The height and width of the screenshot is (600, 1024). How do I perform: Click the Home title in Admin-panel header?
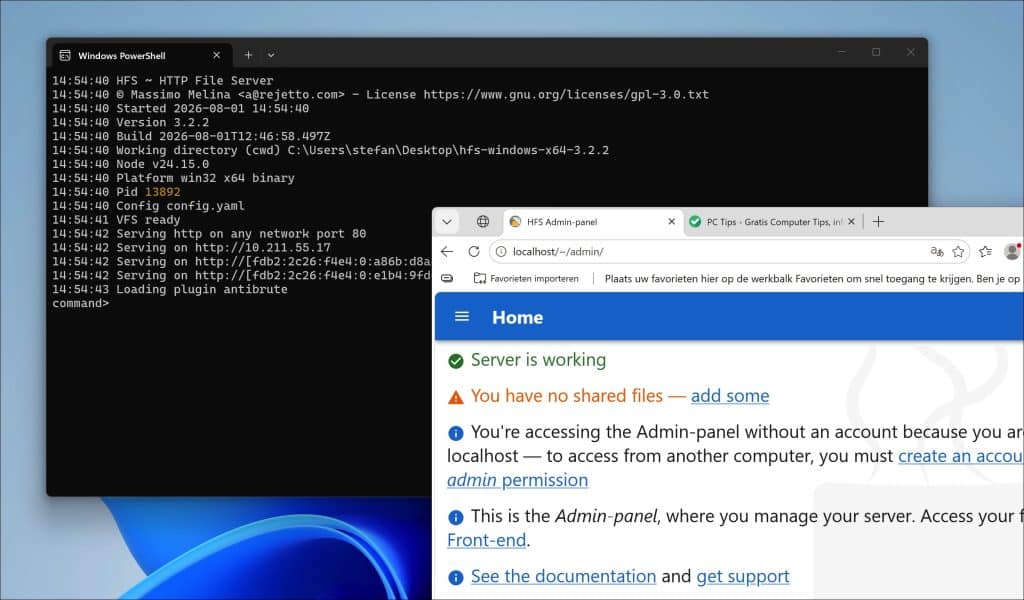517,317
